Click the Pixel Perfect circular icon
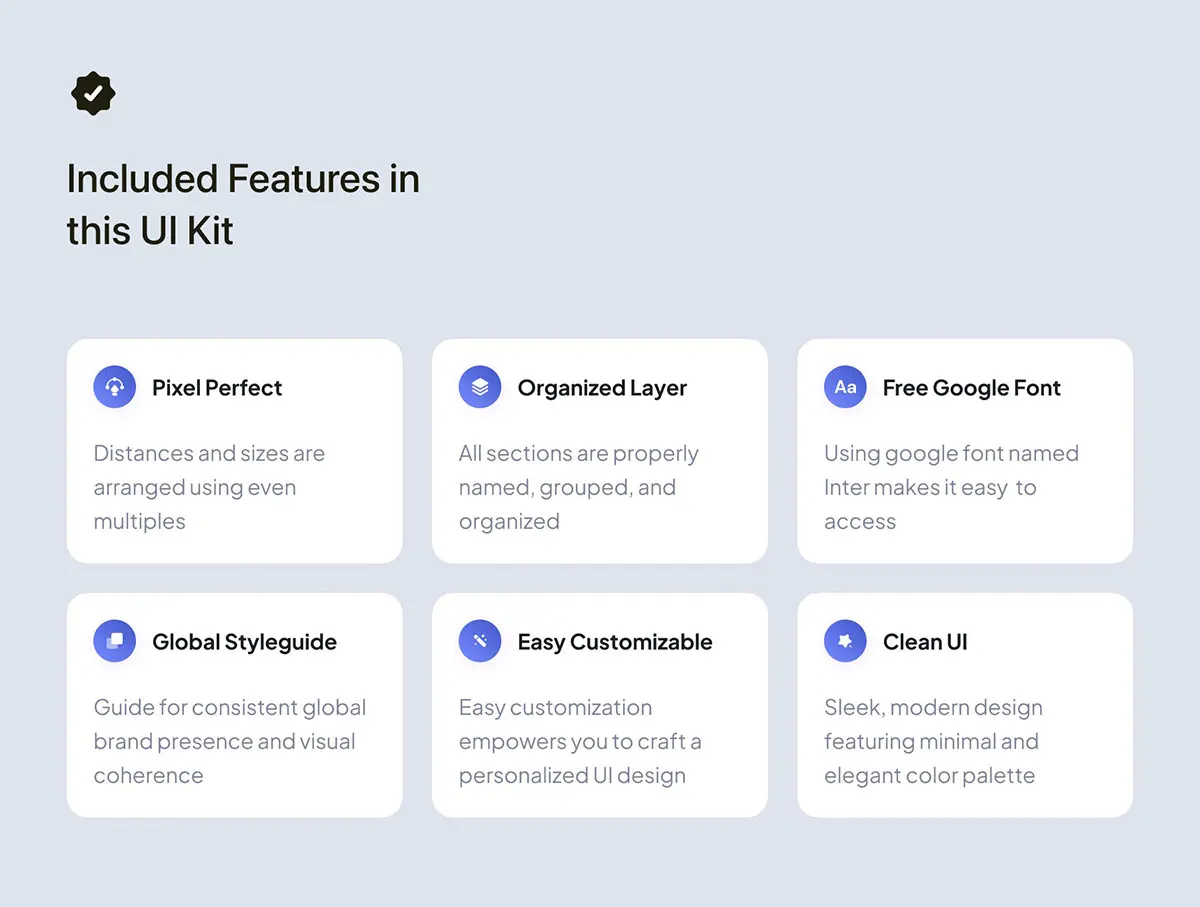The image size is (1200, 907). (114, 387)
